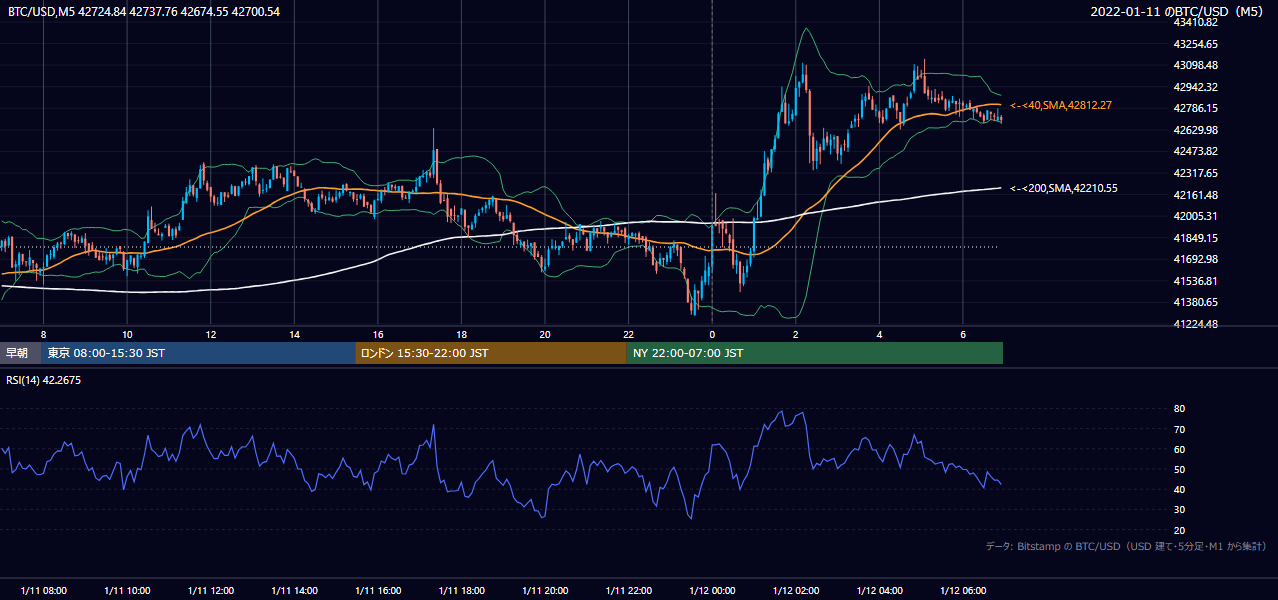The image size is (1278, 600).
Task: Click the 早朝 session block
Action: pos(21,353)
